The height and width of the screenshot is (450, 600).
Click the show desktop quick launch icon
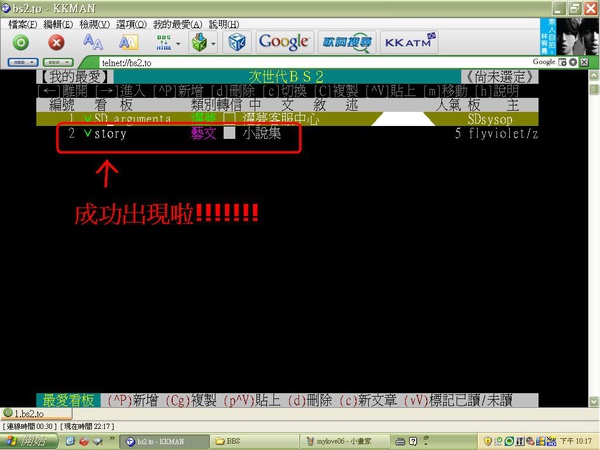pos(98,441)
